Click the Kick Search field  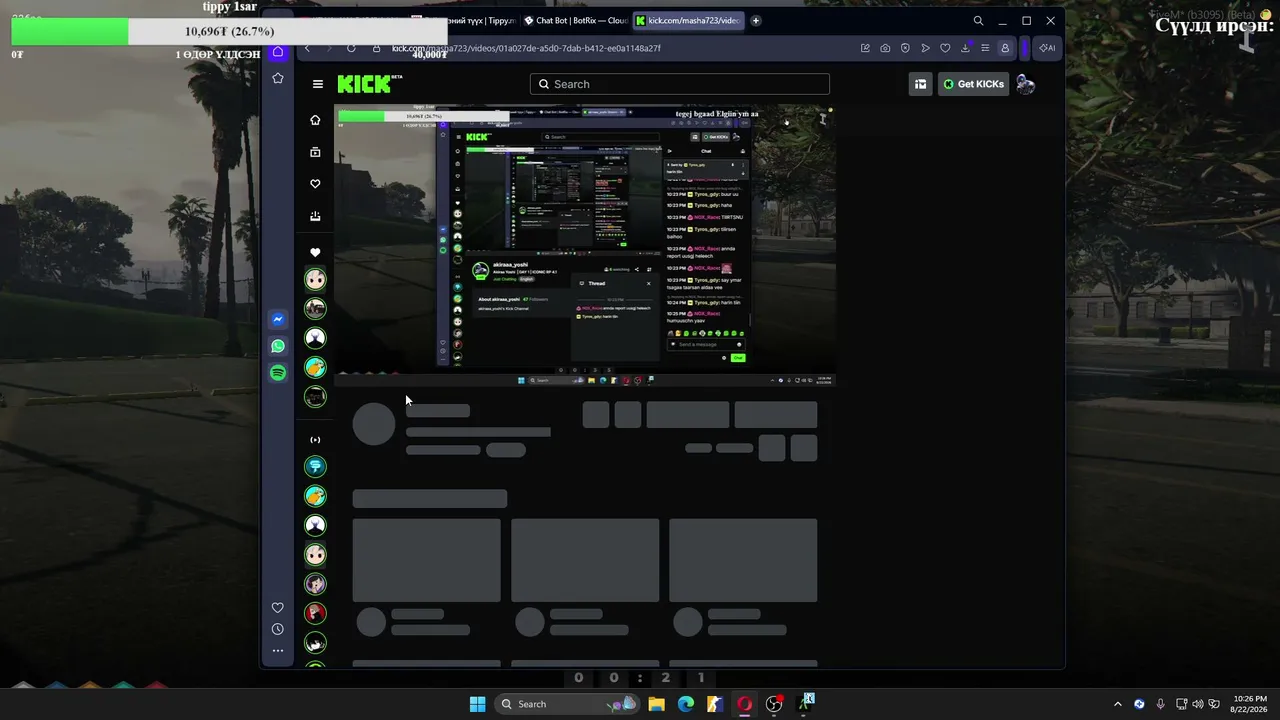(680, 84)
